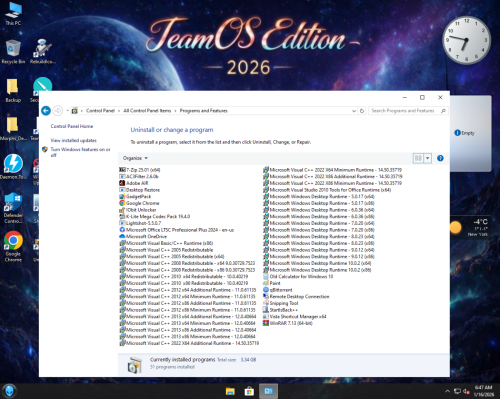
Task: Open Backup folder on desktop
Action: (13, 90)
